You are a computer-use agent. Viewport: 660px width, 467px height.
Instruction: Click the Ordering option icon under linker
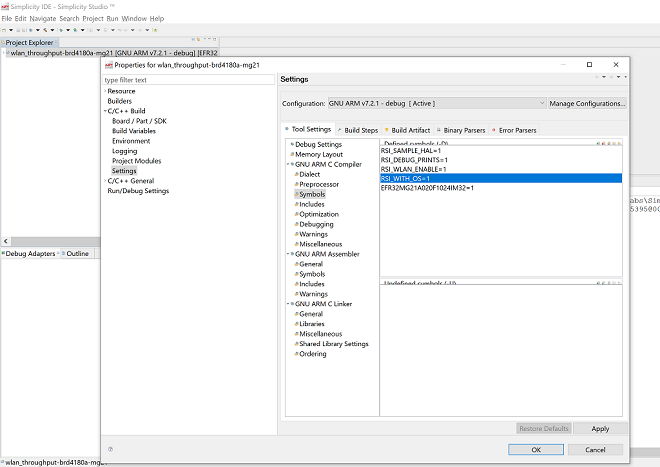click(x=296, y=354)
